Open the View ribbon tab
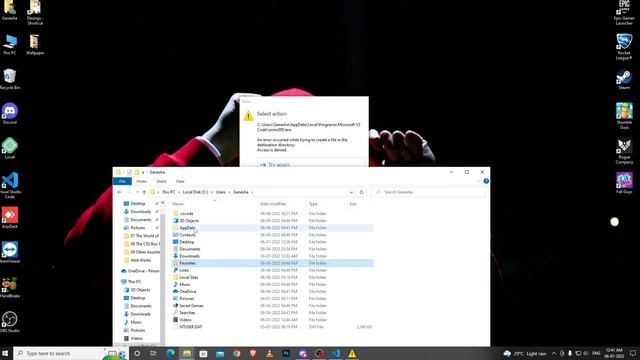 (180, 181)
